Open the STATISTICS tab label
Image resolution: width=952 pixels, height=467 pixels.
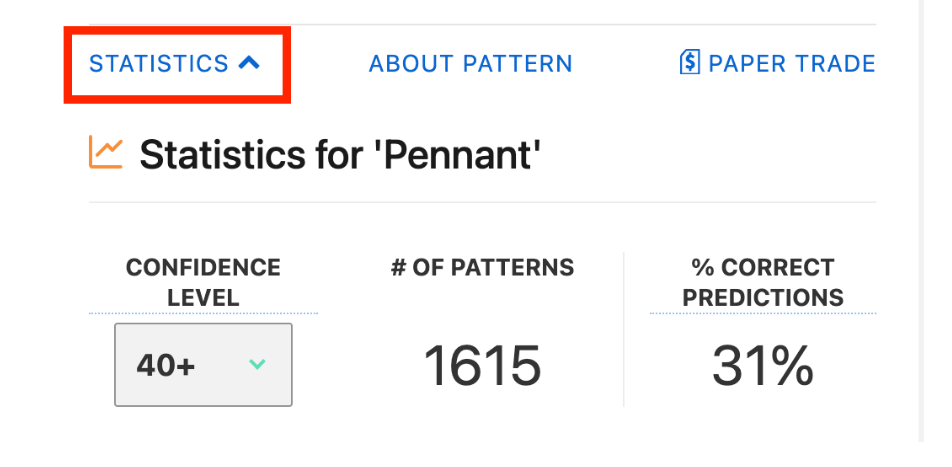[x=159, y=63]
